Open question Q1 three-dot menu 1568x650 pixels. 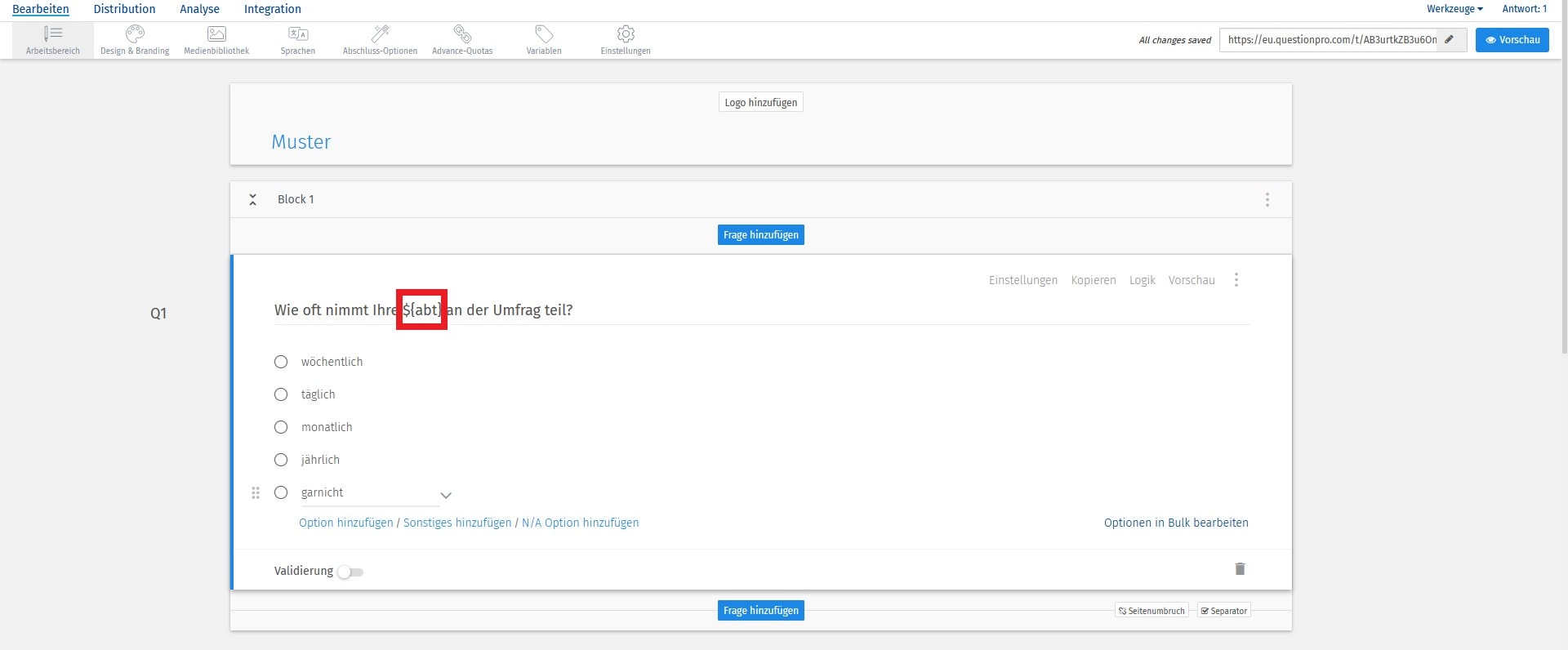(x=1236, y=280)
